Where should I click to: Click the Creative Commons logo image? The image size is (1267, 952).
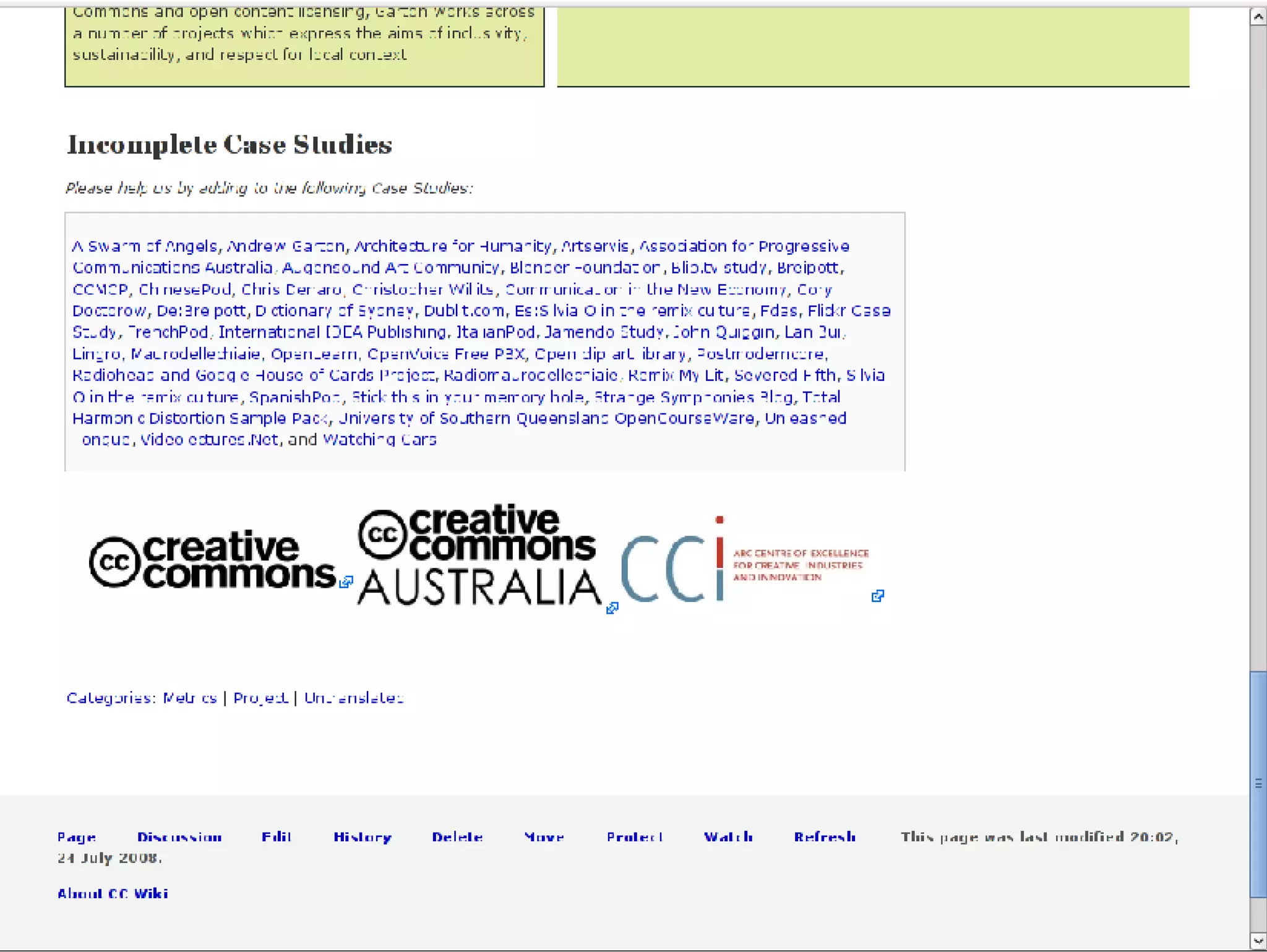point(212,560)
